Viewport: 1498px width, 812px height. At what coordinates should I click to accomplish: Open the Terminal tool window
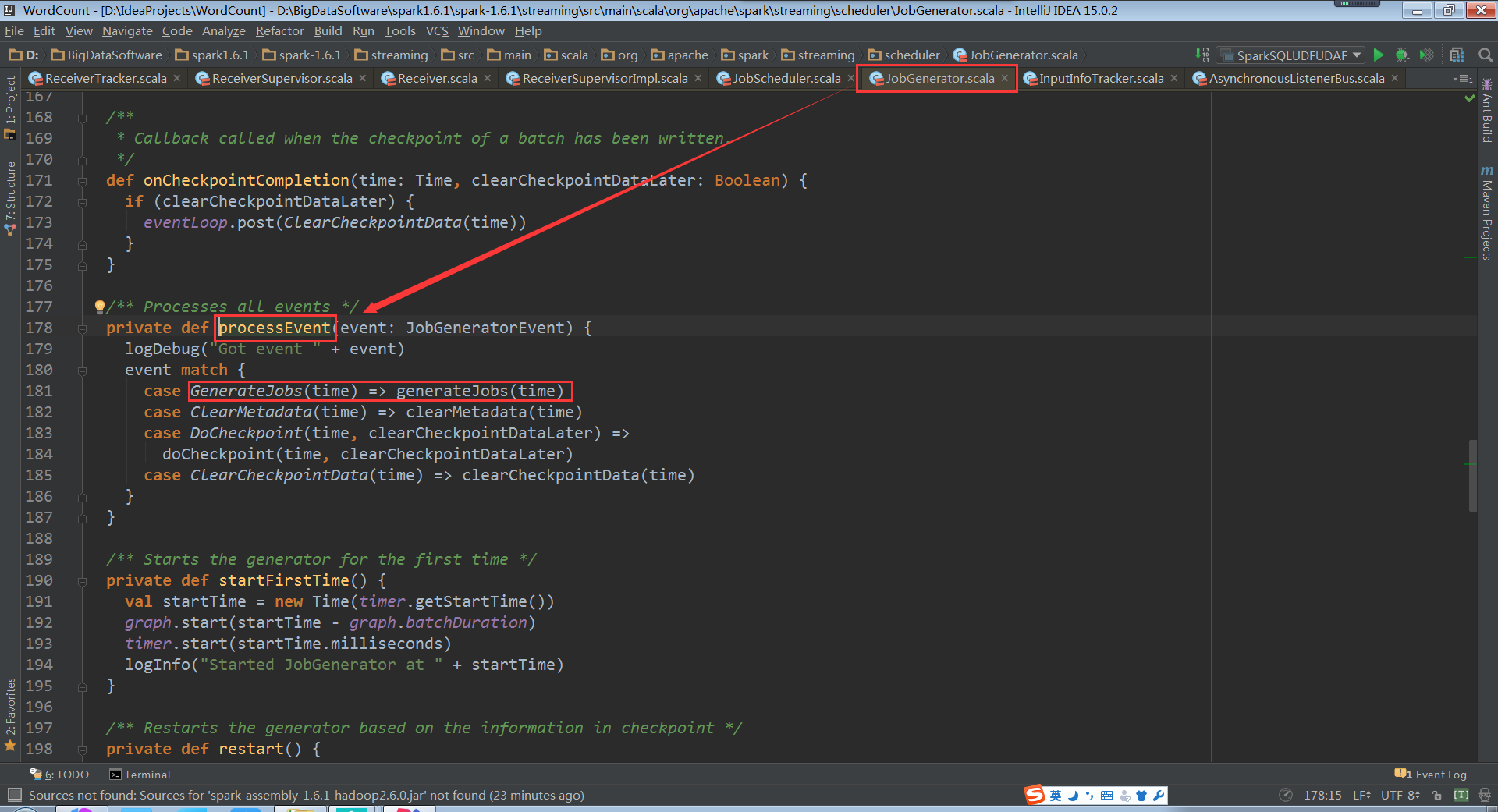pos(140,775)
